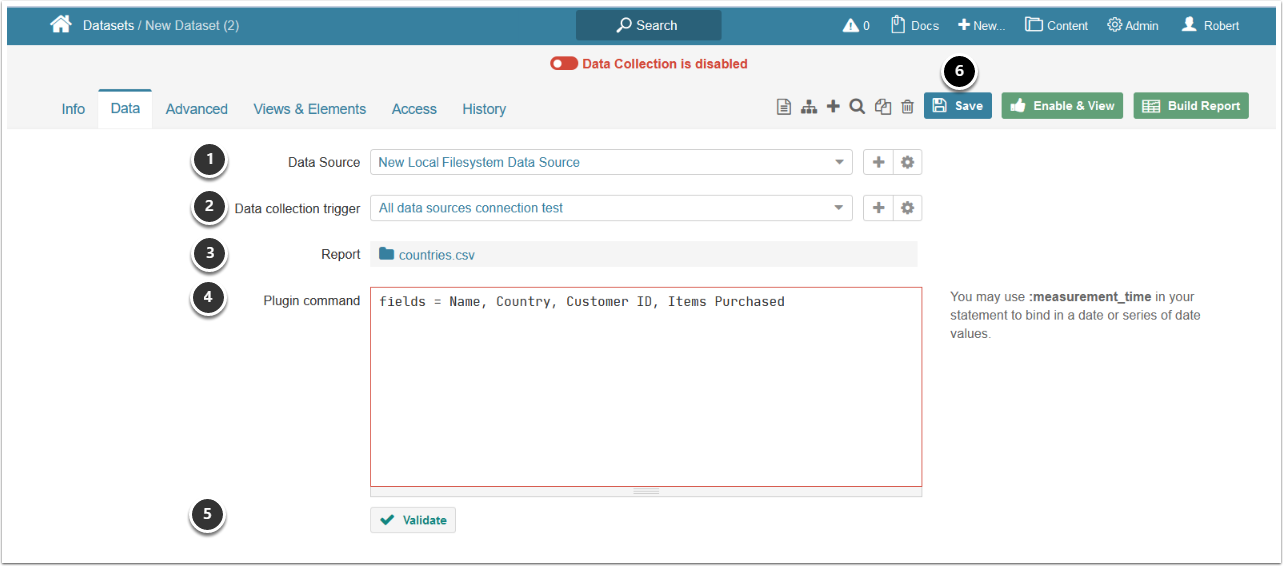Viewport: 1283px width, 566px height.
Task: Click the Search box
Action: [x=648, y=25]
